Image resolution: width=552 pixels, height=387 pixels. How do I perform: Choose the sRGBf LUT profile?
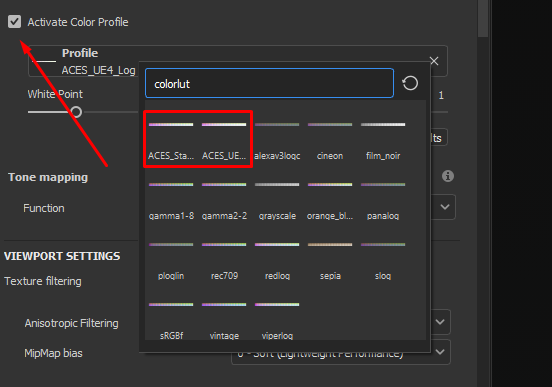click(x=171, y=320)
